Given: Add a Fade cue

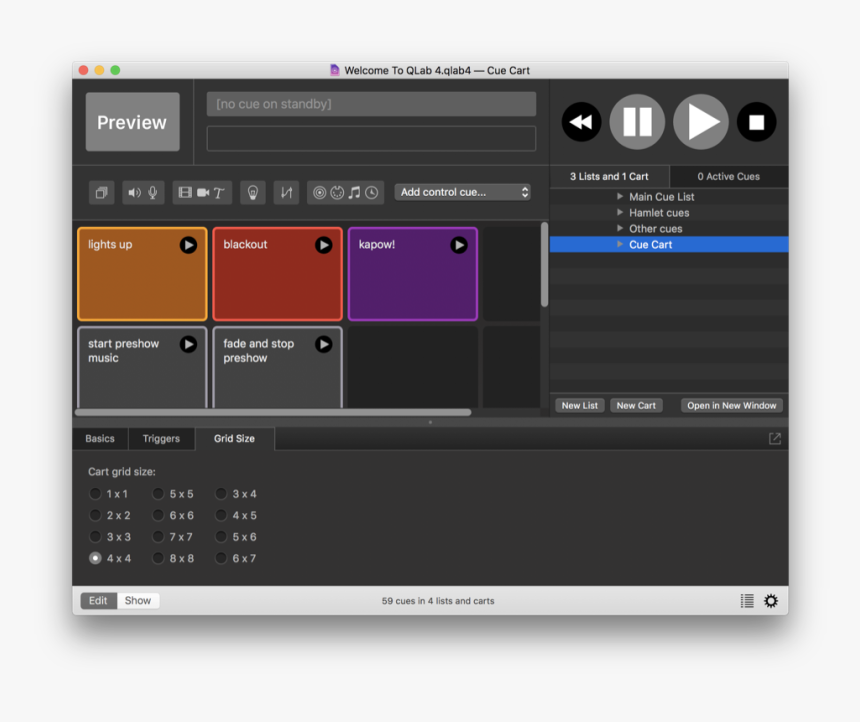Looking at the screenshot, I should click(x=286, y=193).
